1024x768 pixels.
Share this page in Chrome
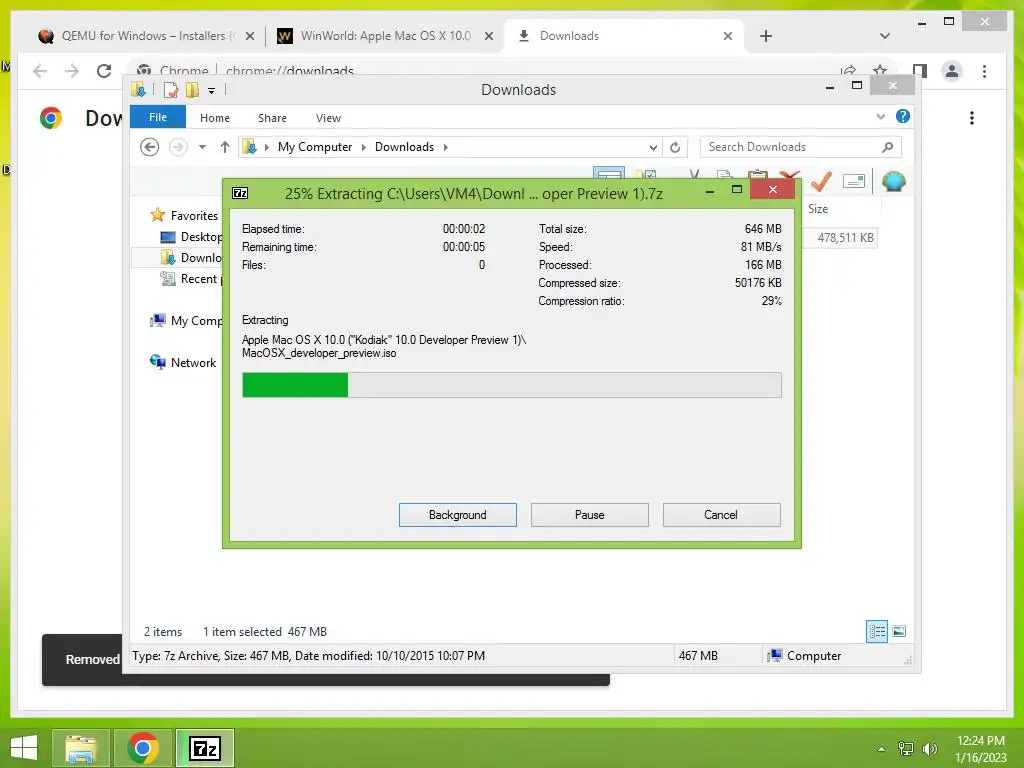pos(848,70)
